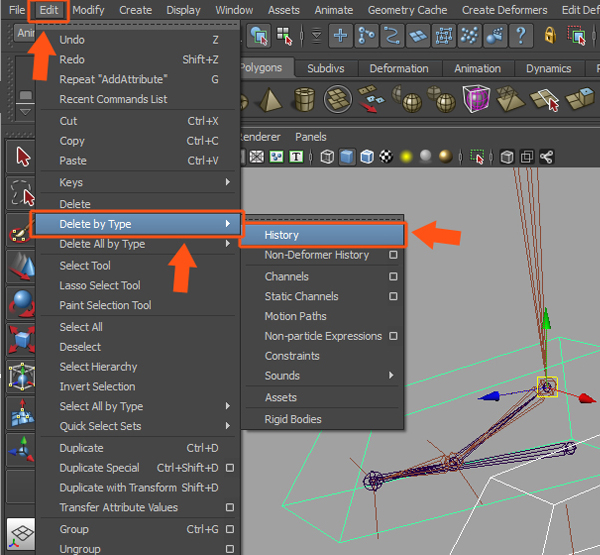The width and height of the screenshot is (600, 555).
Task: Open Ungroup option box
Action: coord(230,549)
